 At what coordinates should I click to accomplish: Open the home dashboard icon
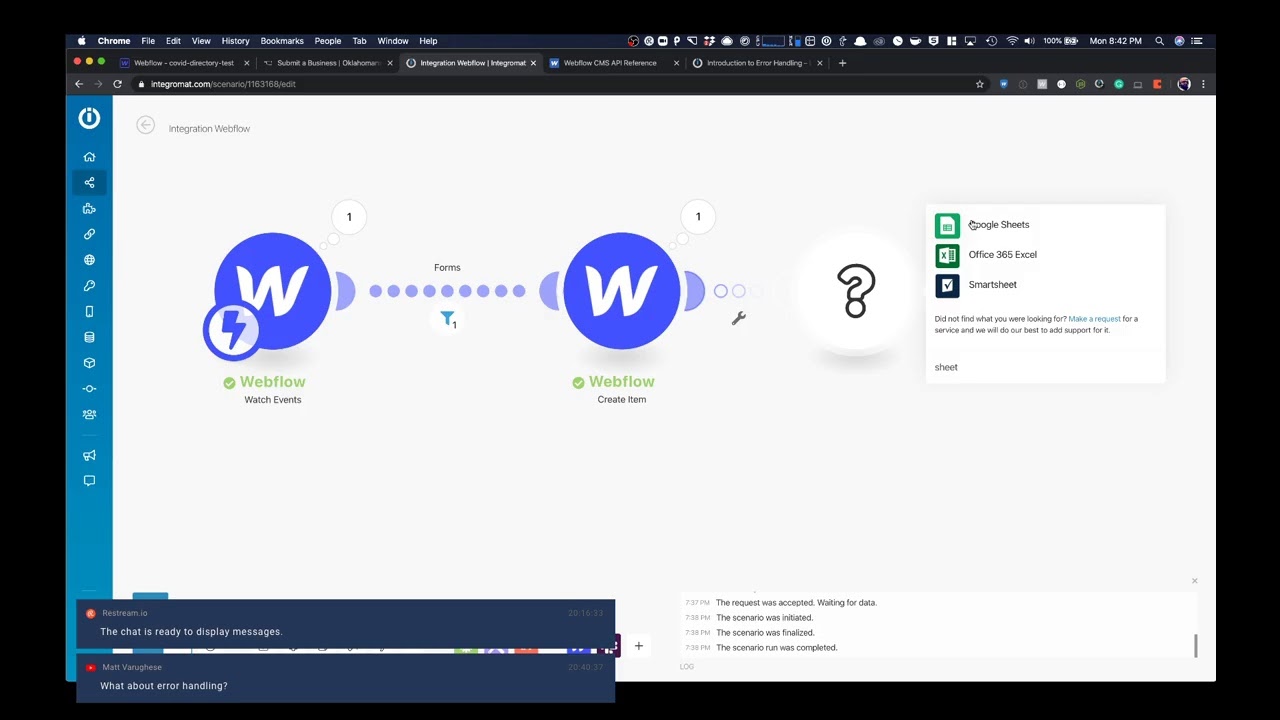coord(89,157)
